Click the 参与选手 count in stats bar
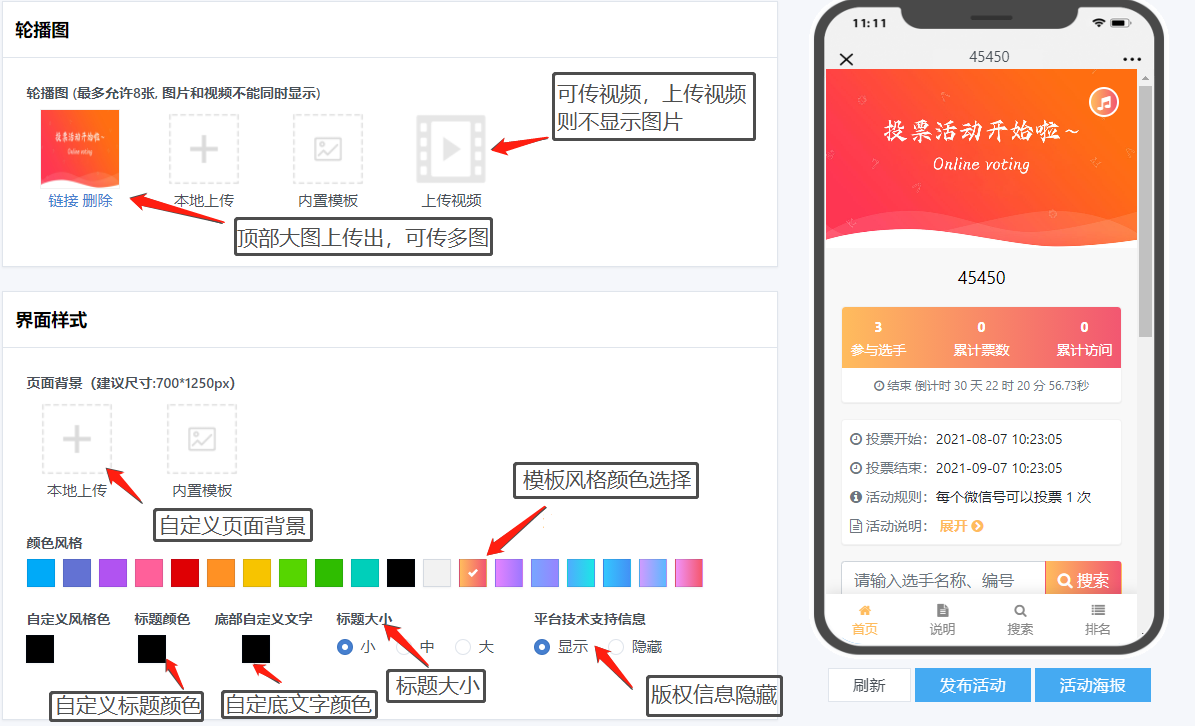1195x726 pixels. click(878, 327)
